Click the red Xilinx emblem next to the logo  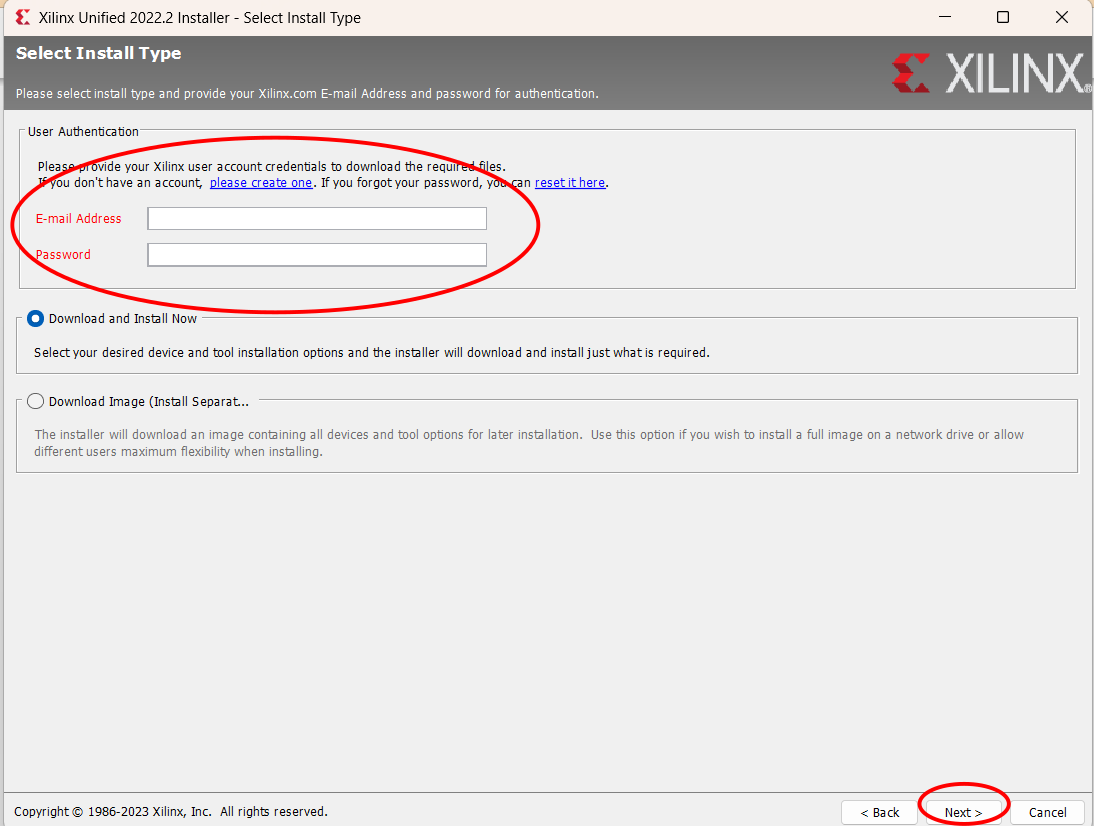910,74
